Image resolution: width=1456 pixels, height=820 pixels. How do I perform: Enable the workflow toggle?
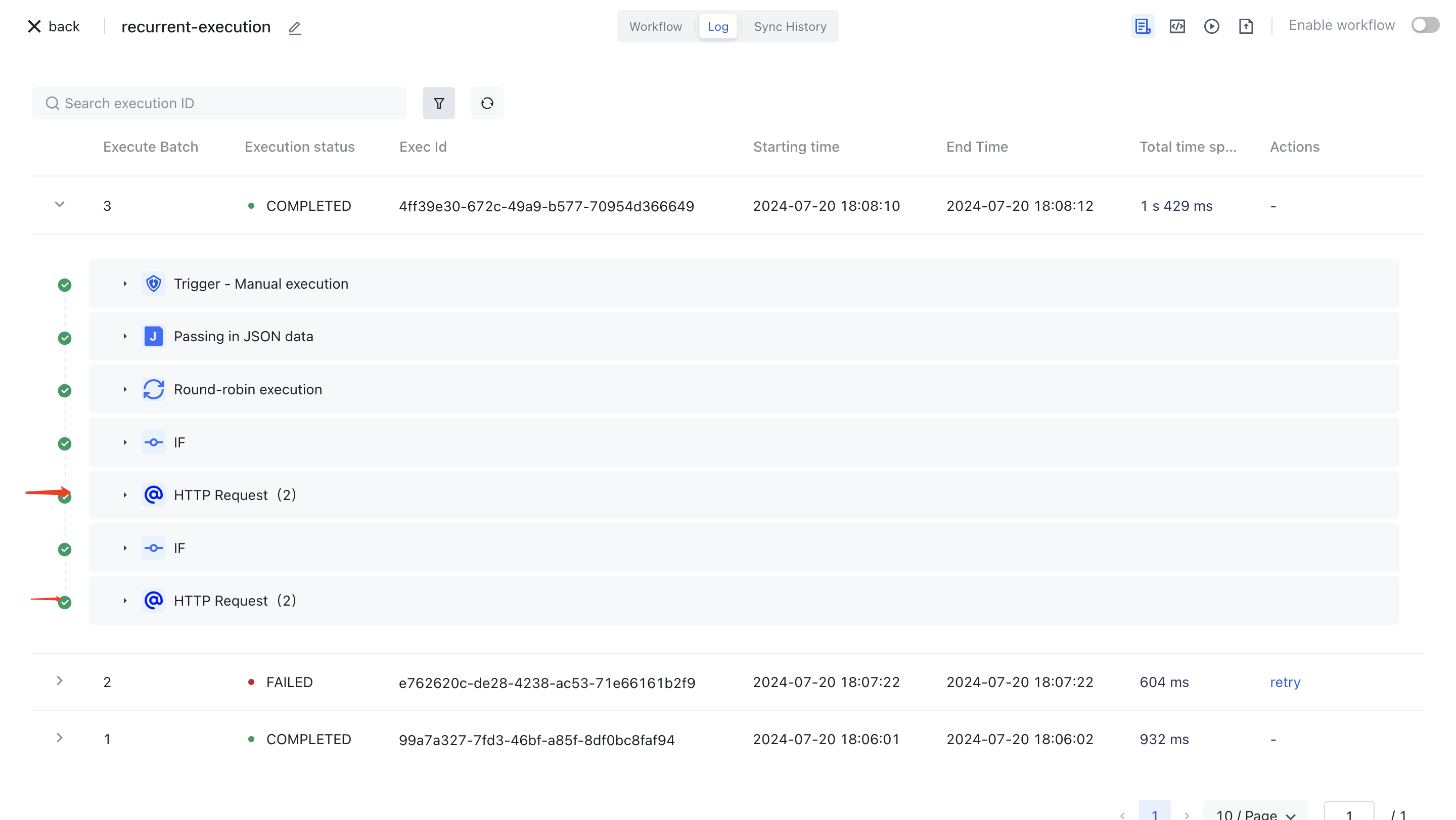tap(1424, 25)
